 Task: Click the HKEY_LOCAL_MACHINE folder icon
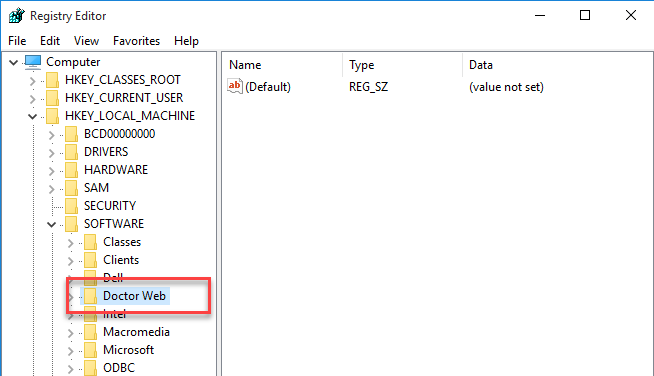click(52, 116)
